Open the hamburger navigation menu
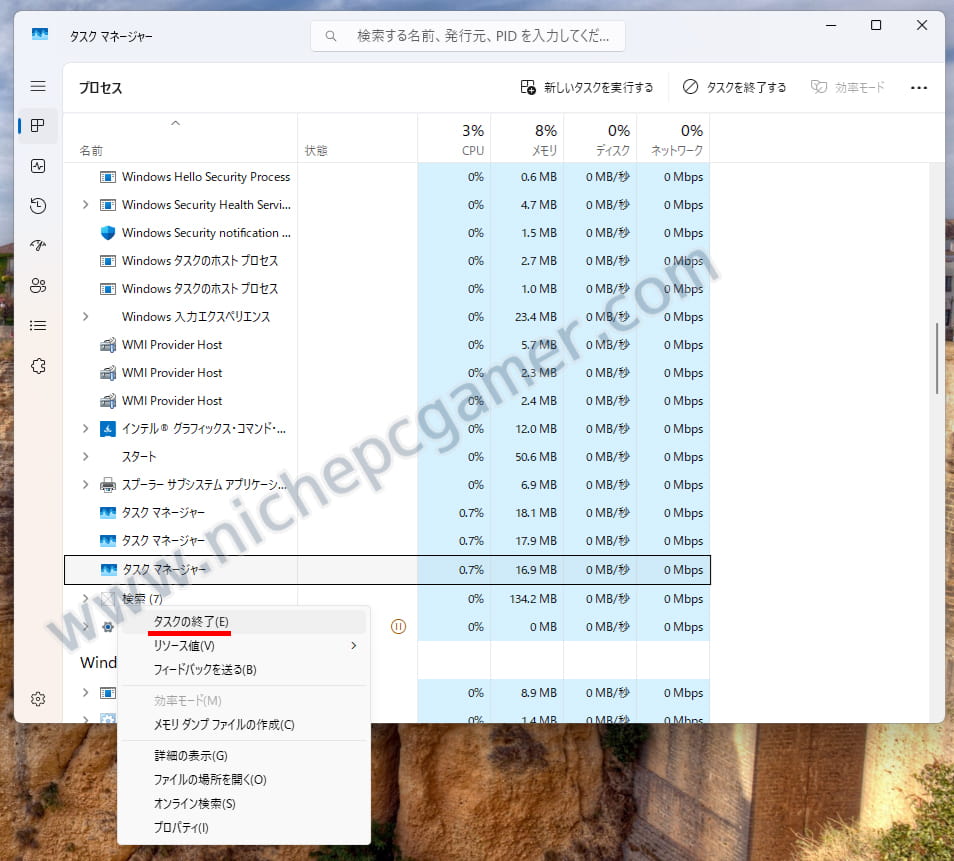This screenshot has width=954, height=861. (38, 87)
